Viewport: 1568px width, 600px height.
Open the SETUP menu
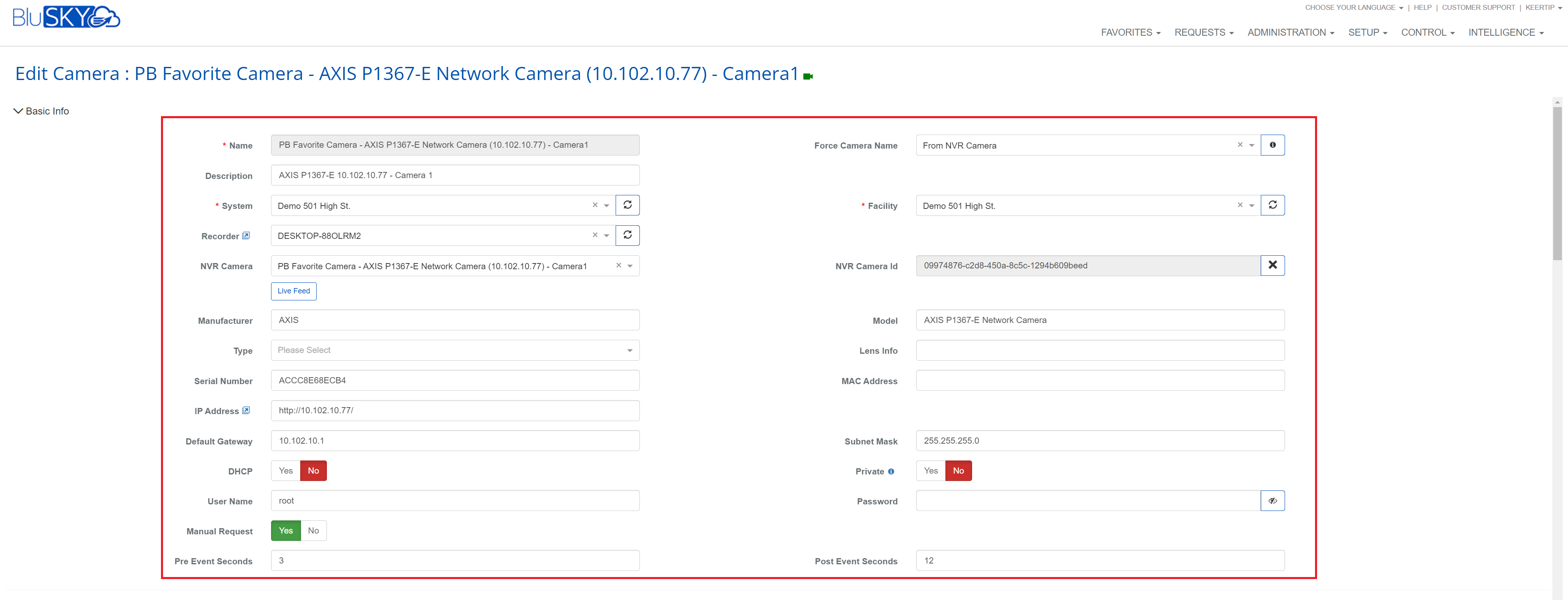pyautogui.click(x=1367, y=32)
